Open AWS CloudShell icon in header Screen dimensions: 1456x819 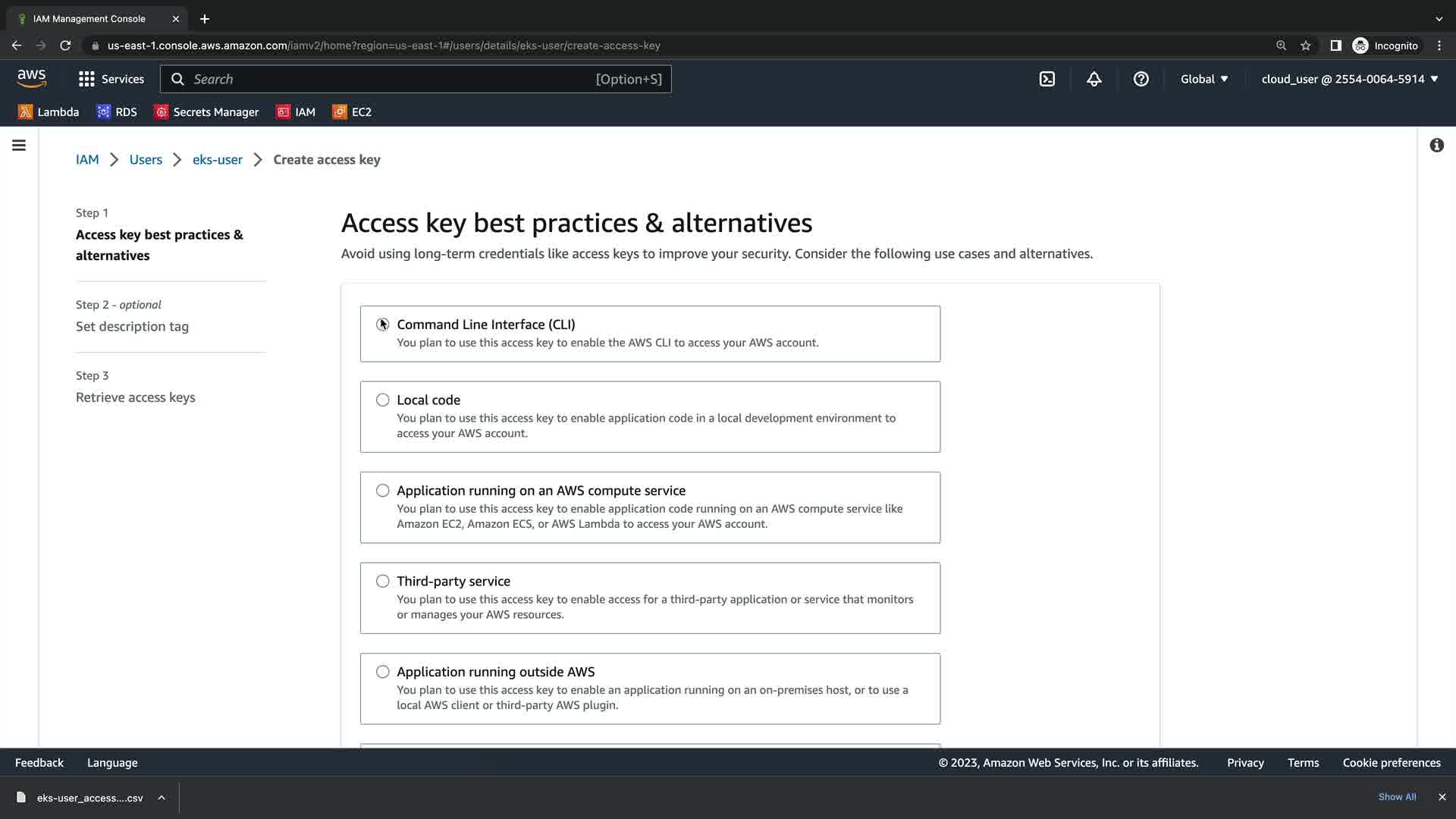pyautogui.click(x=1046, y=79)
